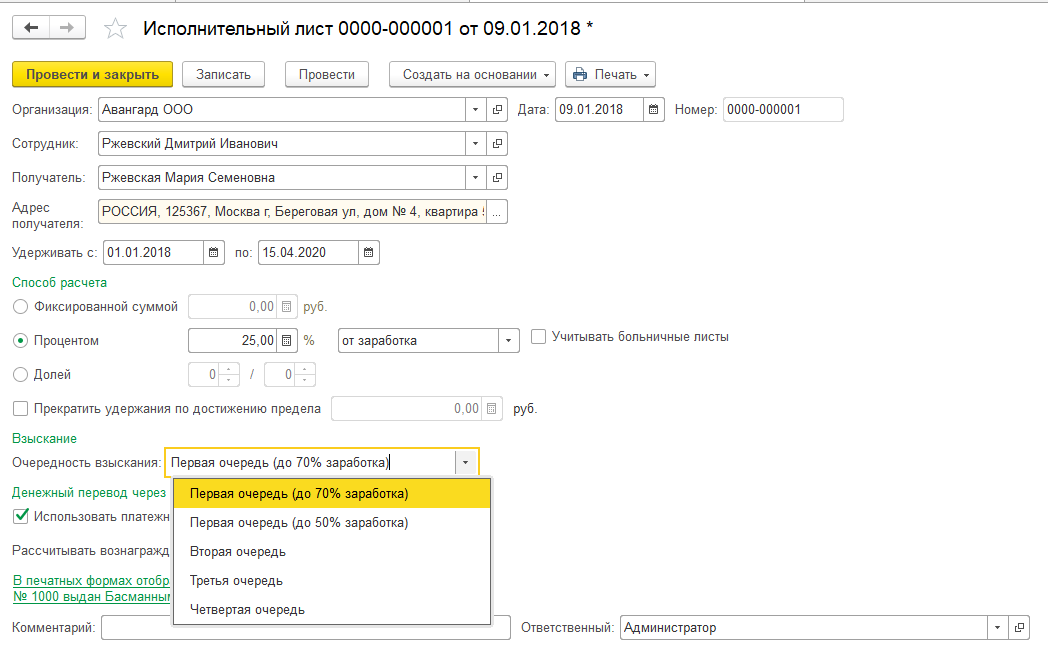
Task: Open calendar for Удерживать с date
Action: [x=213, y=253]
